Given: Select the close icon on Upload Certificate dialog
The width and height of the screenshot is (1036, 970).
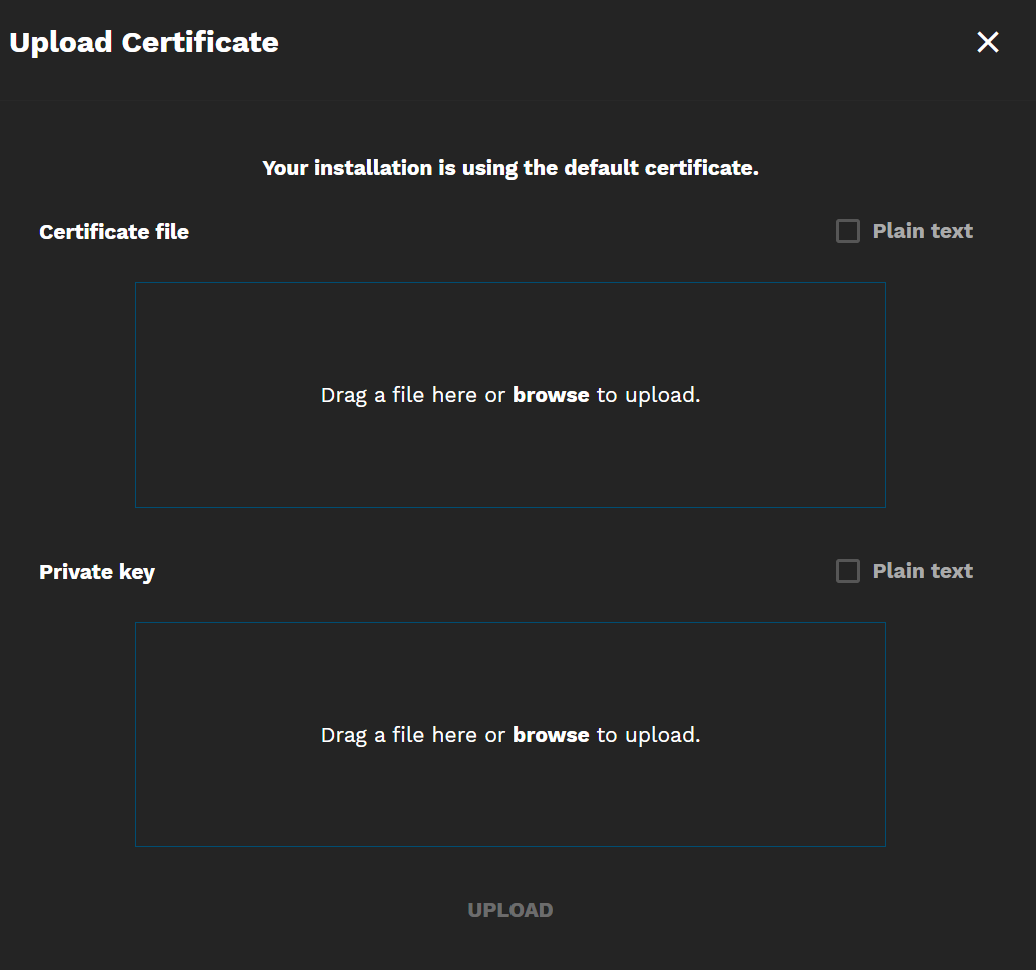Looking at the screenshot, I should 987,42.
